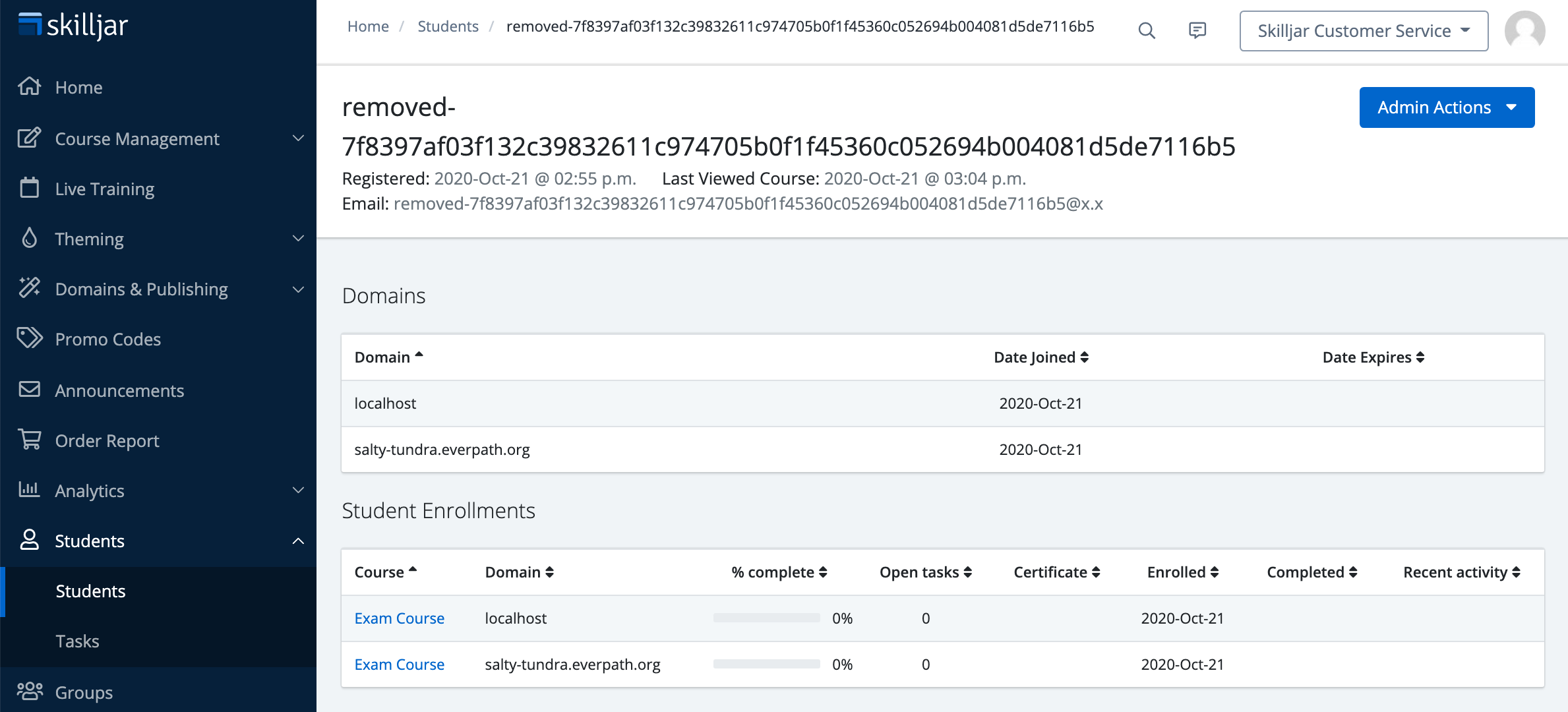1568x712 pixels.
Task: Click the user avatar icon
Action: click(x=1524, y=30)
